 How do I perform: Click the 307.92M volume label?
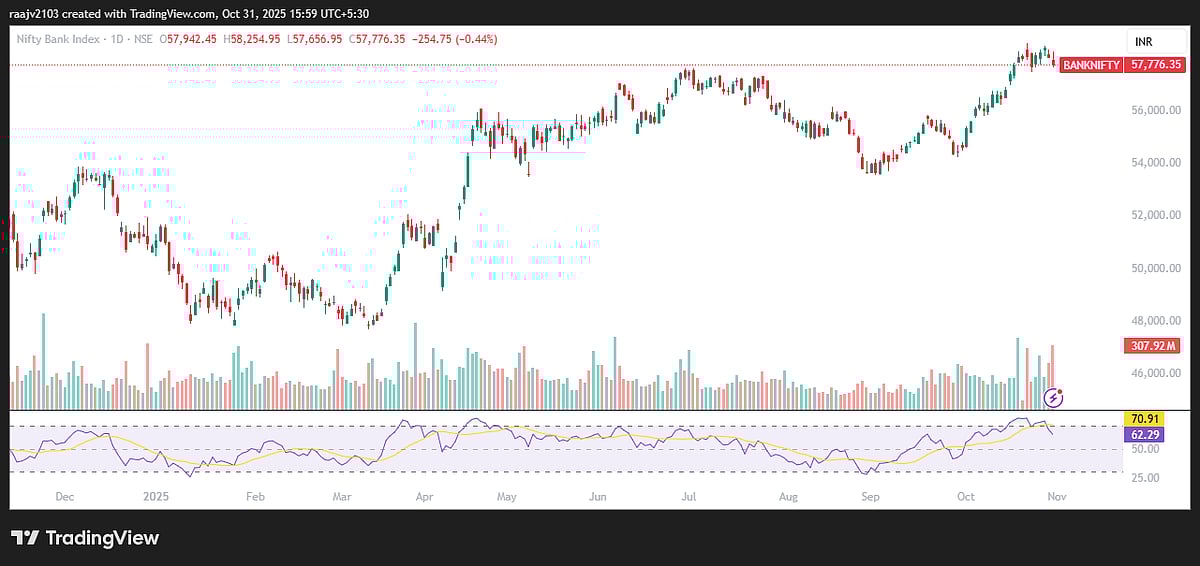click(x=1152, y=346)
